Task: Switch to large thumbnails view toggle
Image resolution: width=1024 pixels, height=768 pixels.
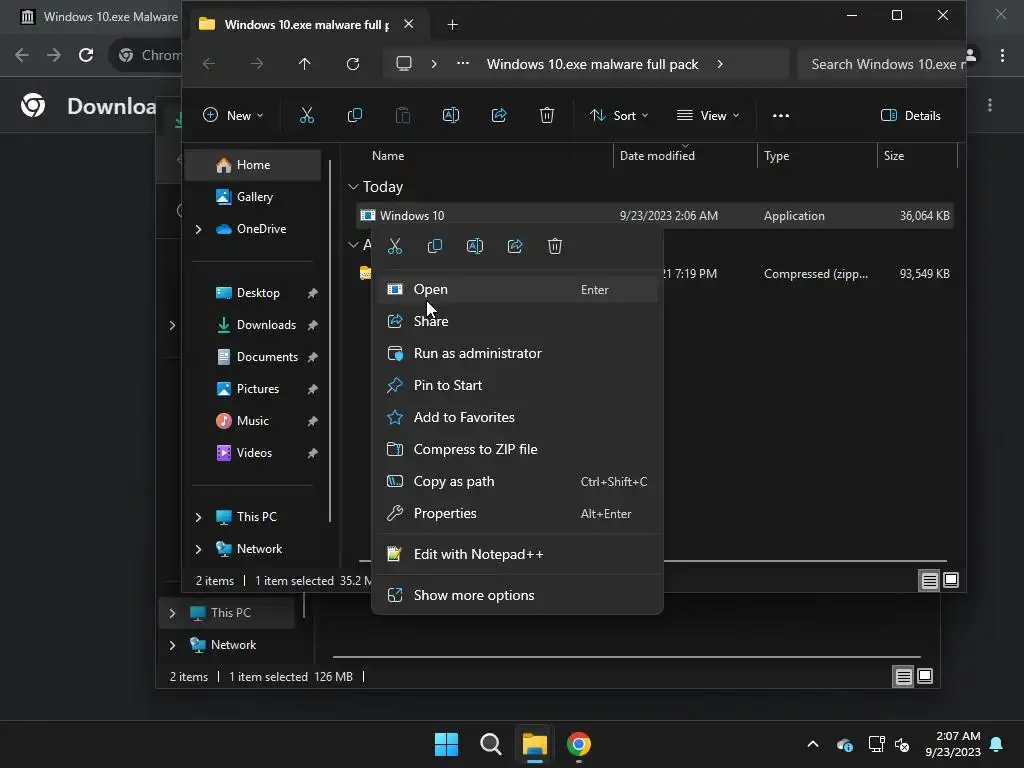Action: (951, 580)
